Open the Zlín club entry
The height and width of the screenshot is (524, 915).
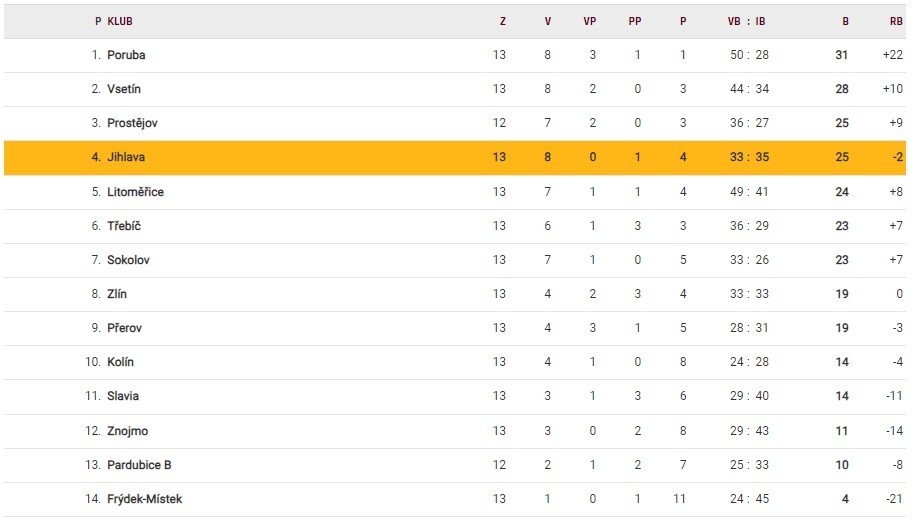pos(117,294)
